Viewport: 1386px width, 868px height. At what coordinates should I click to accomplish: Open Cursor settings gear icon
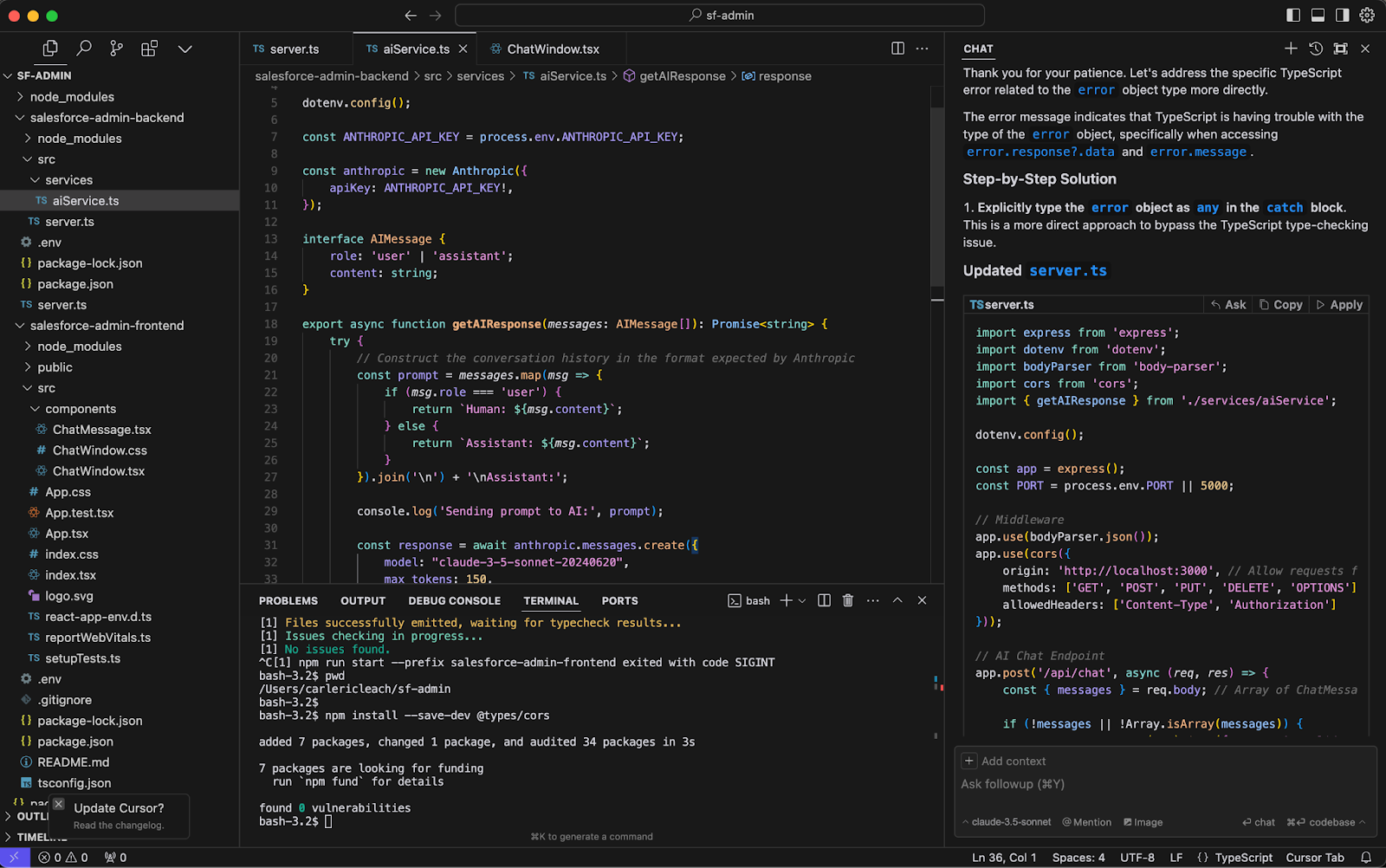[x=1367, y=15]
